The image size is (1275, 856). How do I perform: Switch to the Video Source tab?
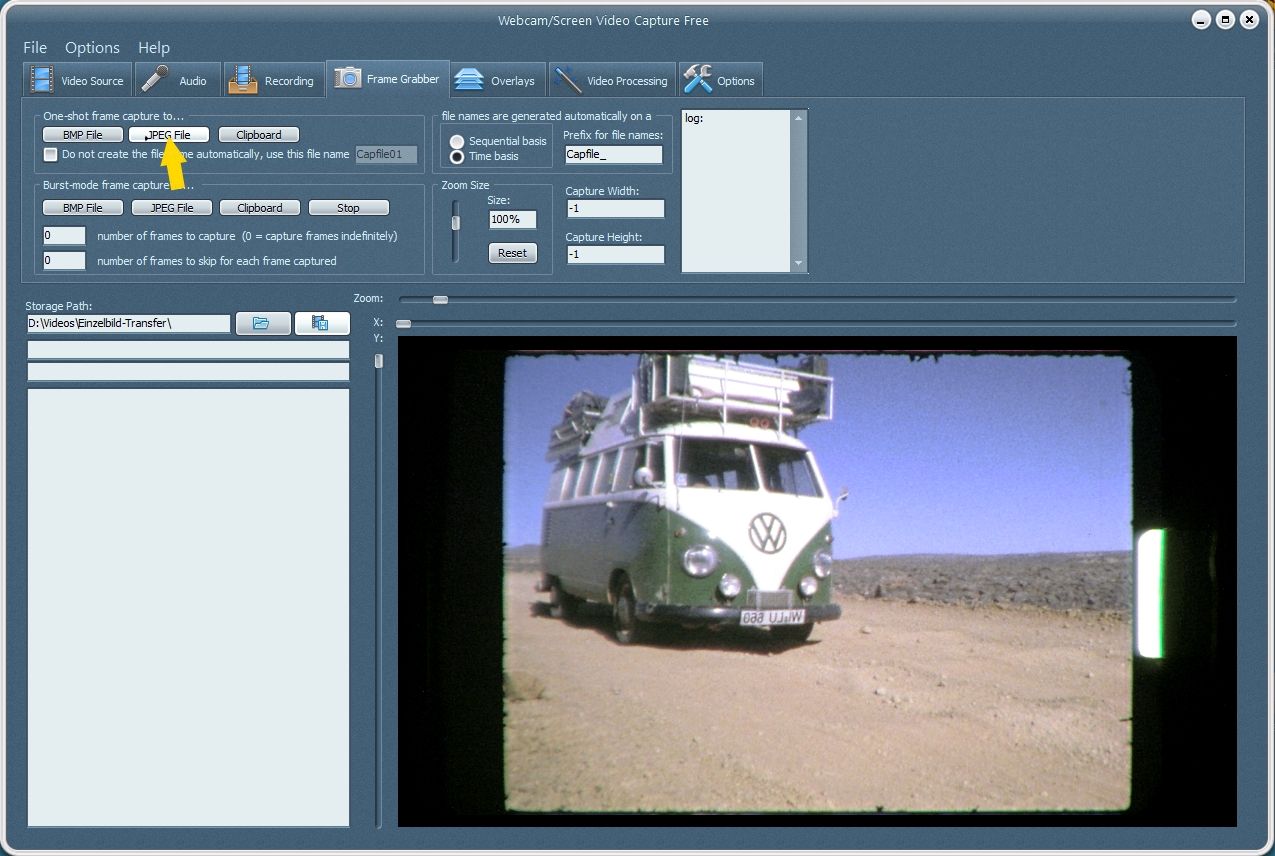(x=77, y=80)
